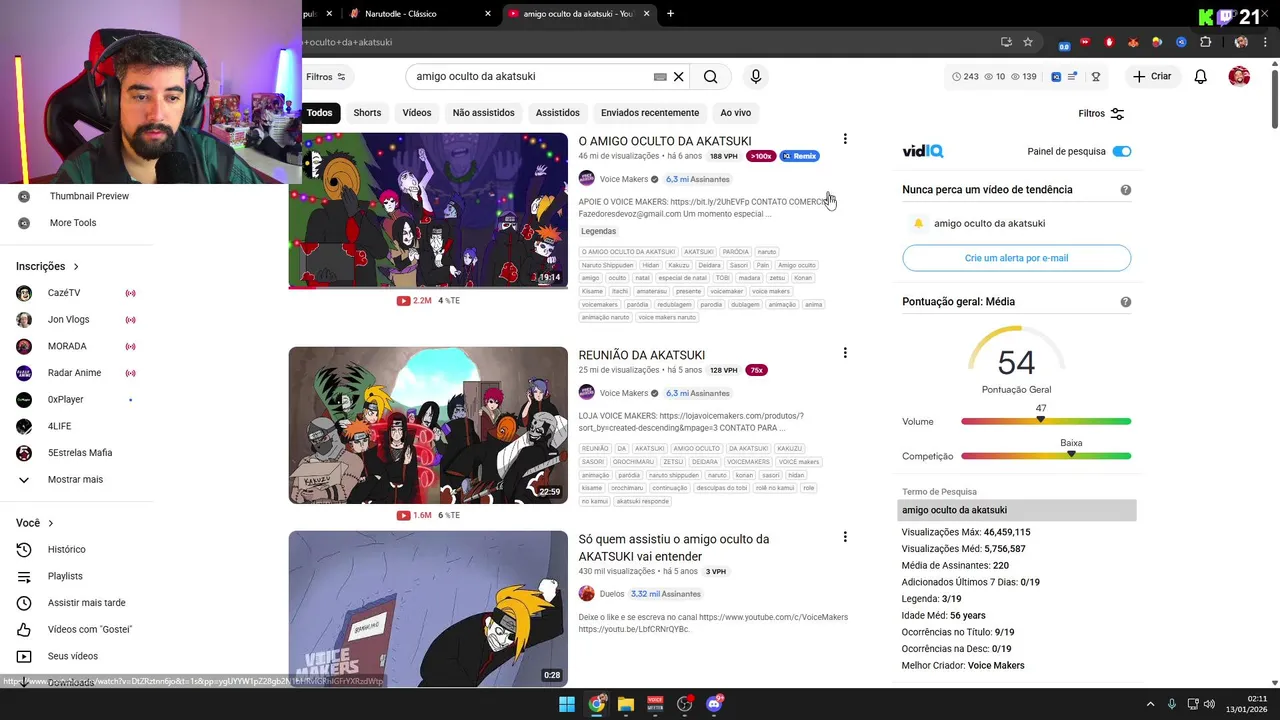Open YouTube notifications bell

click(x=1201, y=77)
